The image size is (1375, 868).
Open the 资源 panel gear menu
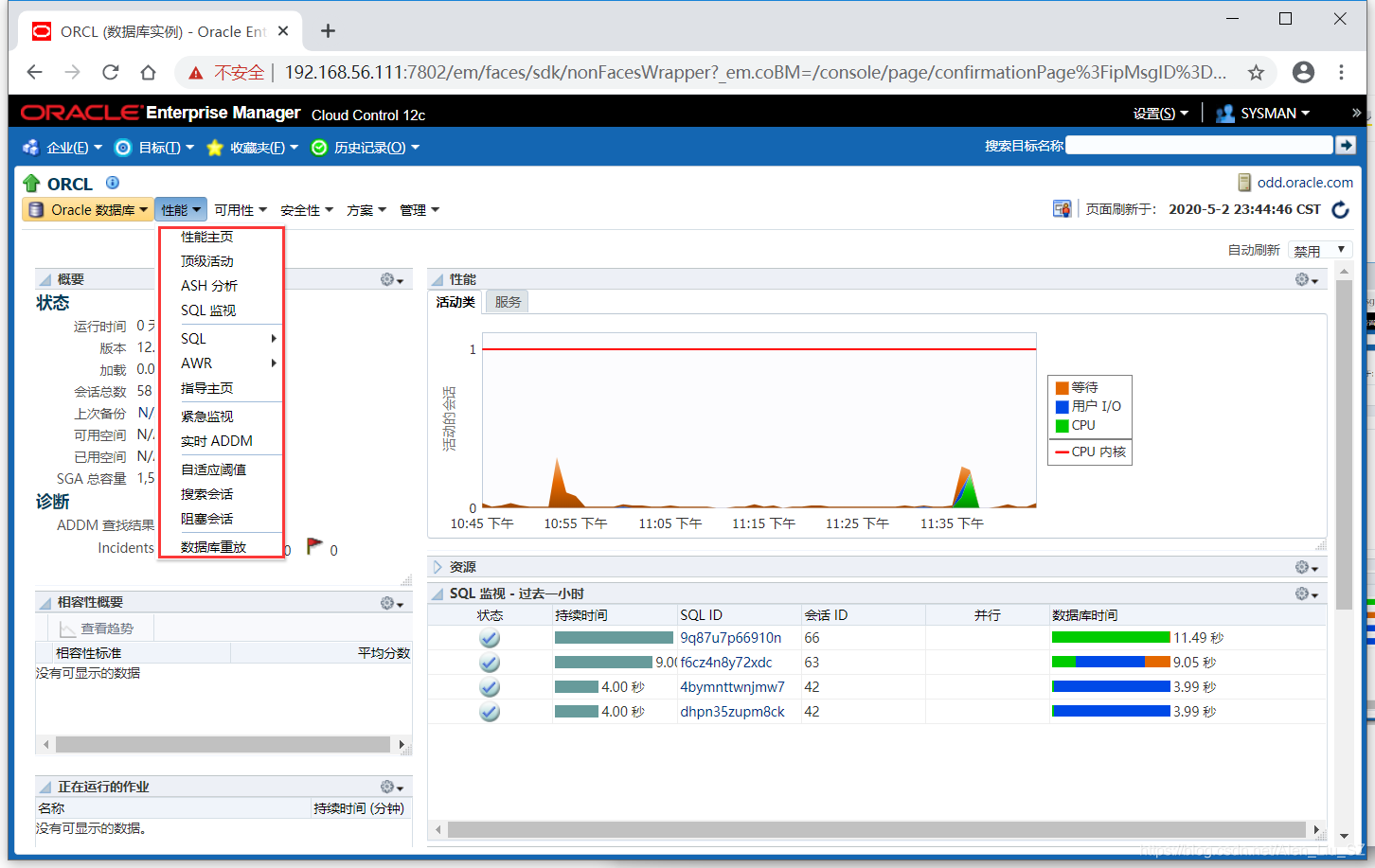click(1307, 567)
